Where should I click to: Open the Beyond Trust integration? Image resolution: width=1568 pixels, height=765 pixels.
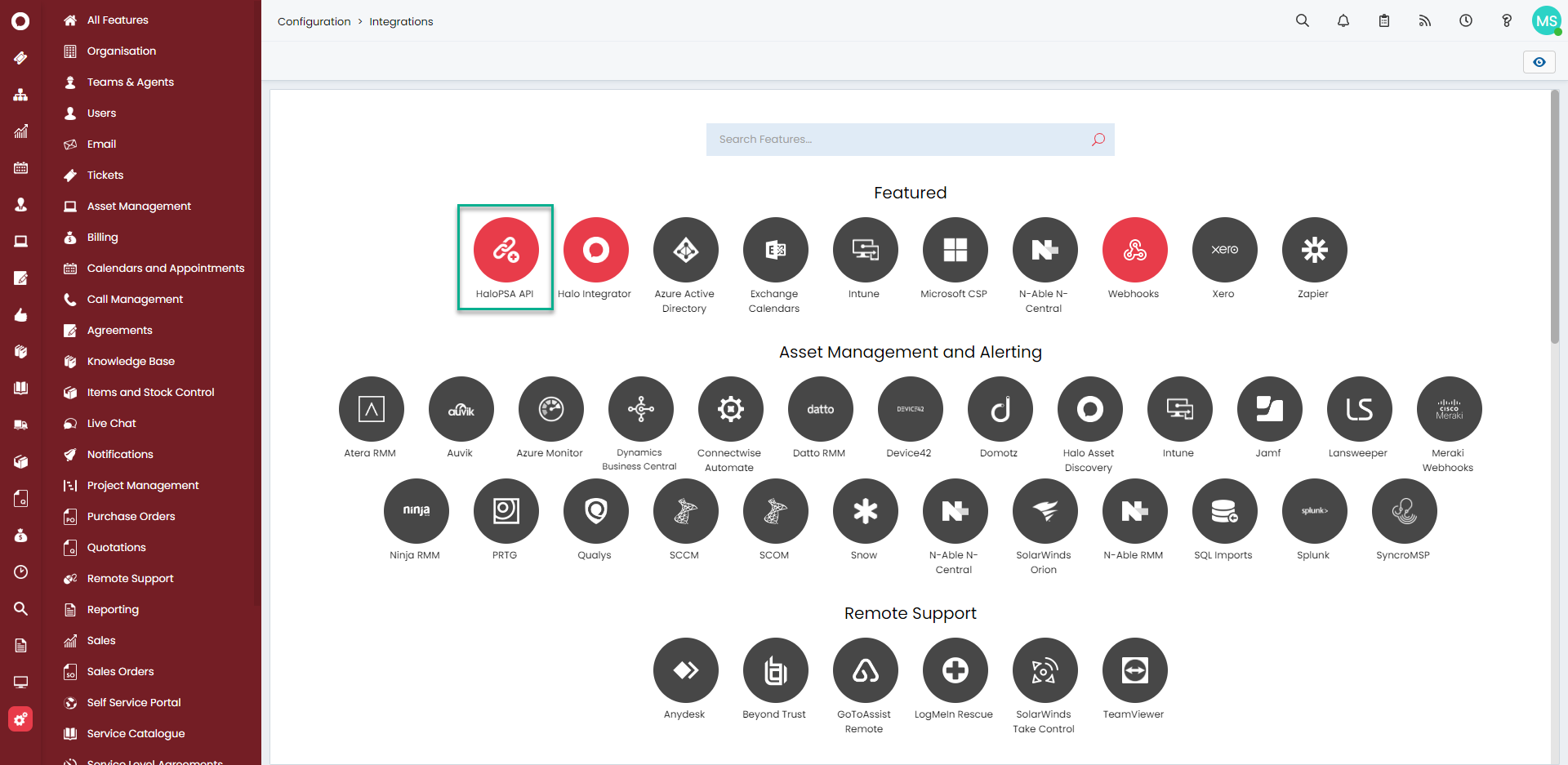coord(775,670)
